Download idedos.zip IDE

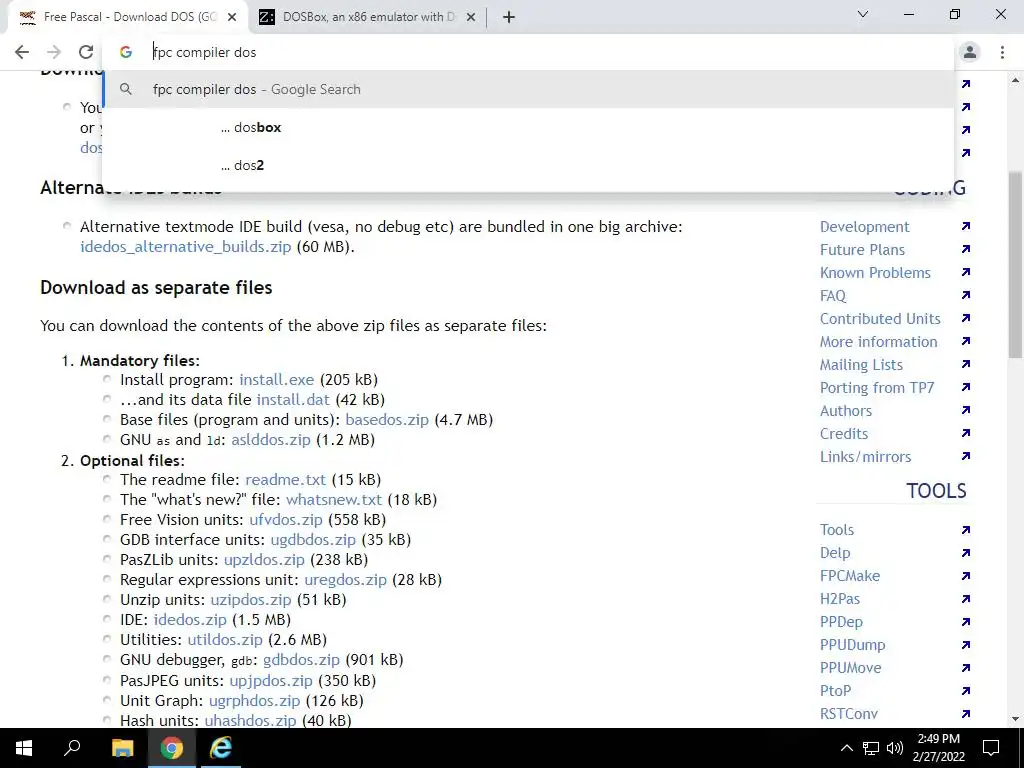(x=190, y=620)
